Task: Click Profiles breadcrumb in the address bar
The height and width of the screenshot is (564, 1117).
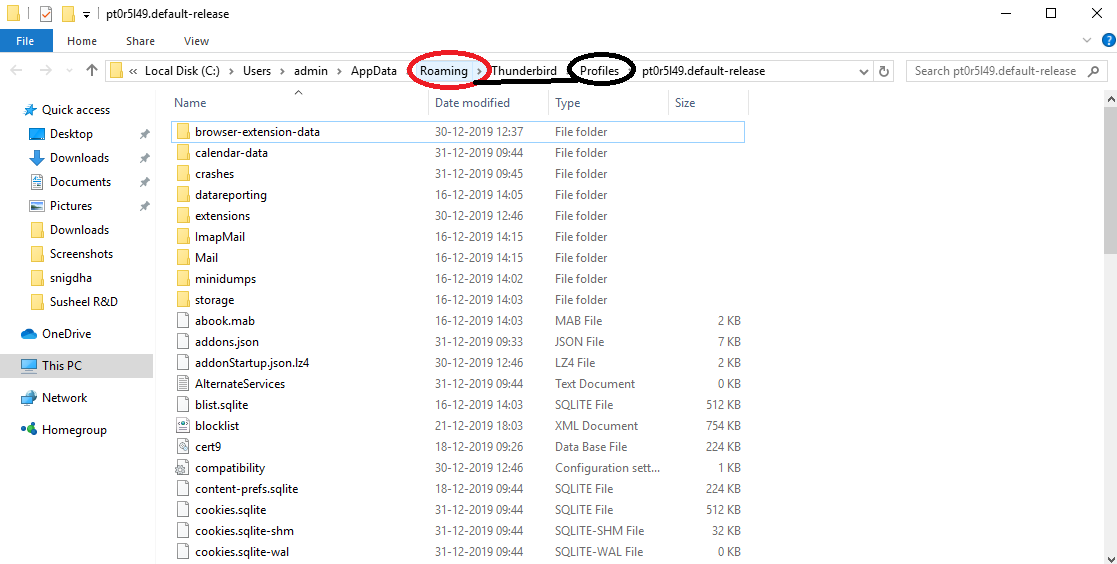Action: point(599,70)
